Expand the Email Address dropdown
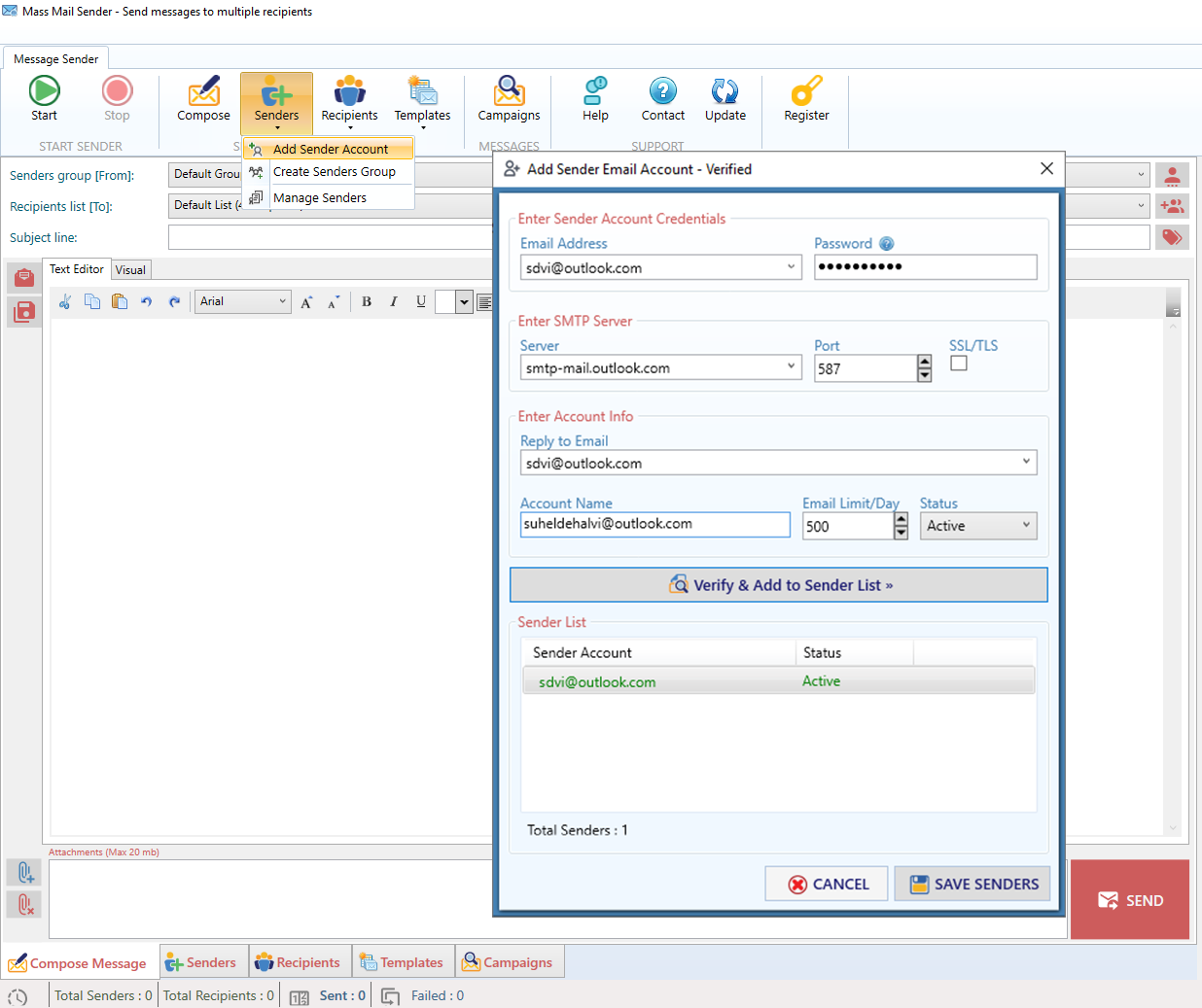The width and height of the screenshot is (1202, 1008). click(791, 267)
